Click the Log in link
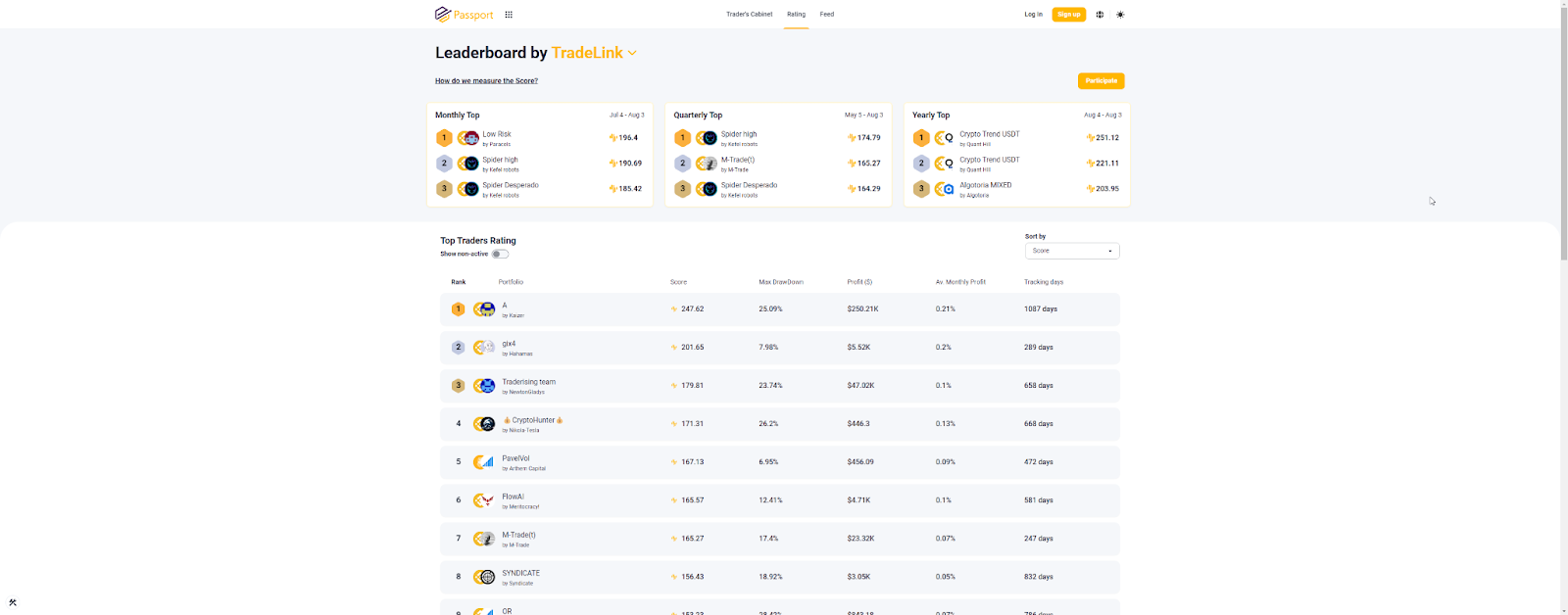Viewport: 1568px width, 615px height. [1033, 15]
